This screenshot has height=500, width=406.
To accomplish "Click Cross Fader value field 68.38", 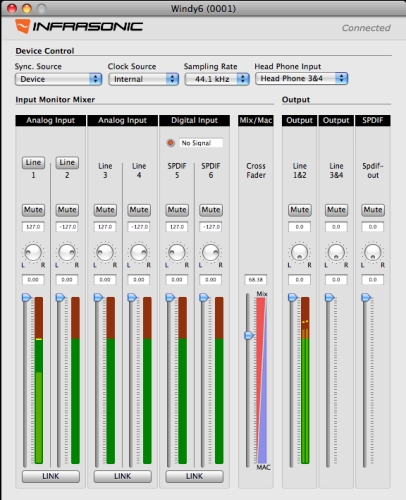I will click(256, 280).
